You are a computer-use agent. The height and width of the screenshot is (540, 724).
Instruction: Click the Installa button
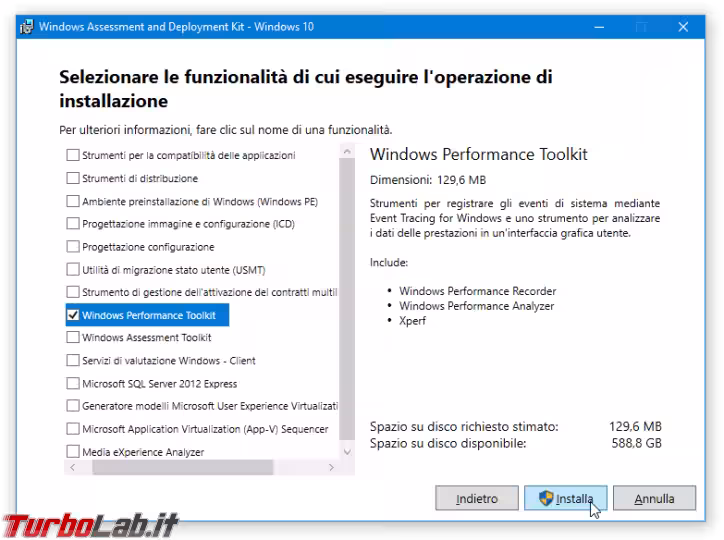(x=566, y=498)
